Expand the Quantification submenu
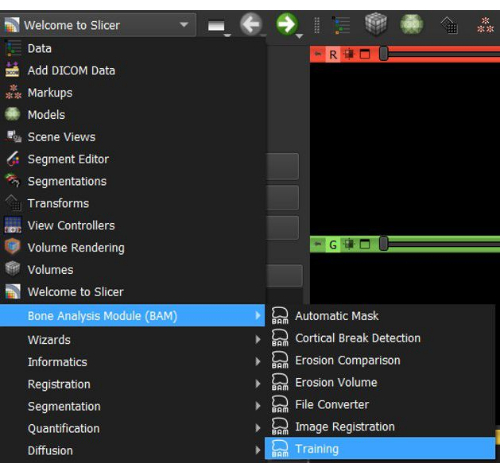Image resolution: width=500 pixels, height=473 pixels. click(133, 428)
